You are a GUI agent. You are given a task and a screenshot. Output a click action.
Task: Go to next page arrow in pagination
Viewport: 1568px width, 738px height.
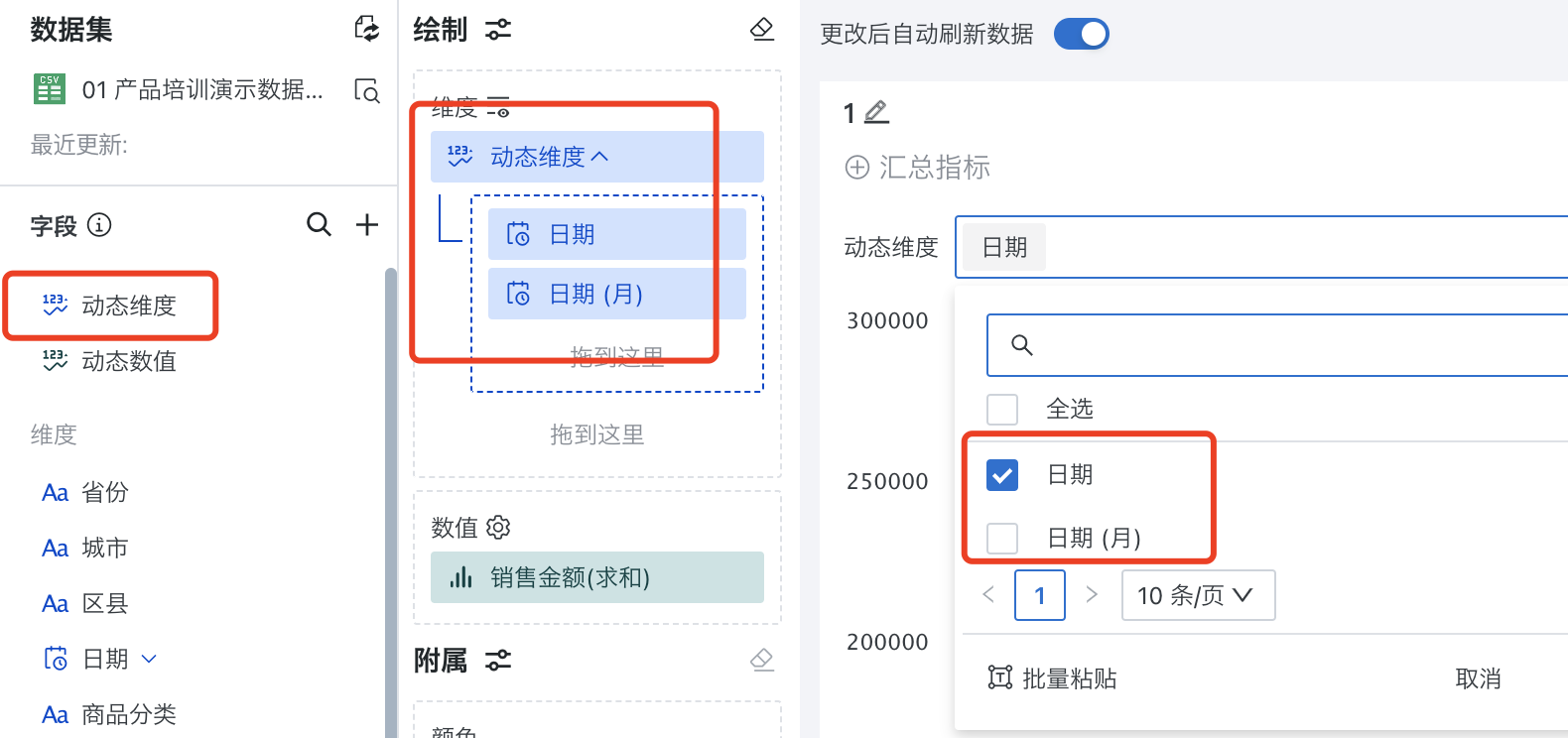click(1092, 594)
